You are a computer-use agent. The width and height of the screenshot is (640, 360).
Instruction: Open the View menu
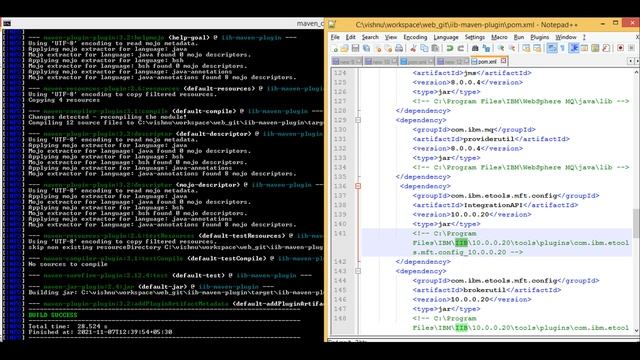click(x=391, y=37)
